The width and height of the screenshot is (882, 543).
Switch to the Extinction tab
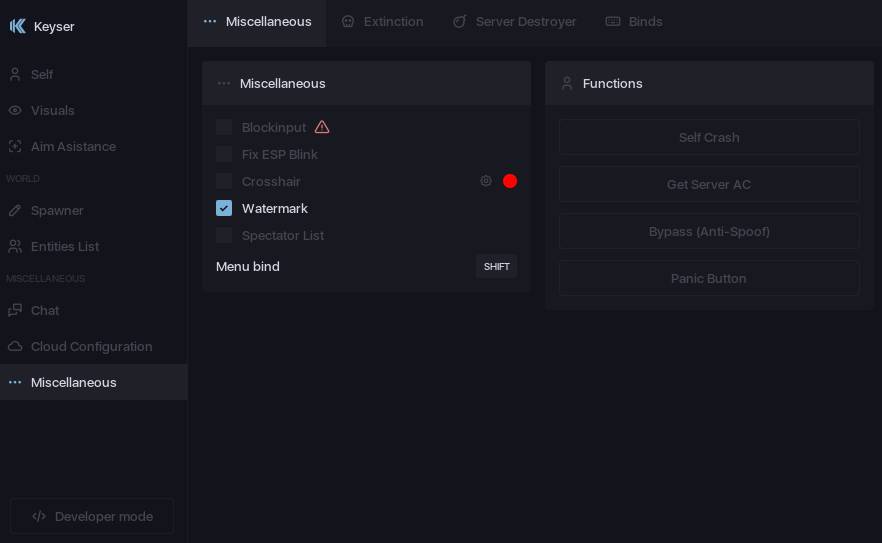pyautogui.click(x=382, y=22)
